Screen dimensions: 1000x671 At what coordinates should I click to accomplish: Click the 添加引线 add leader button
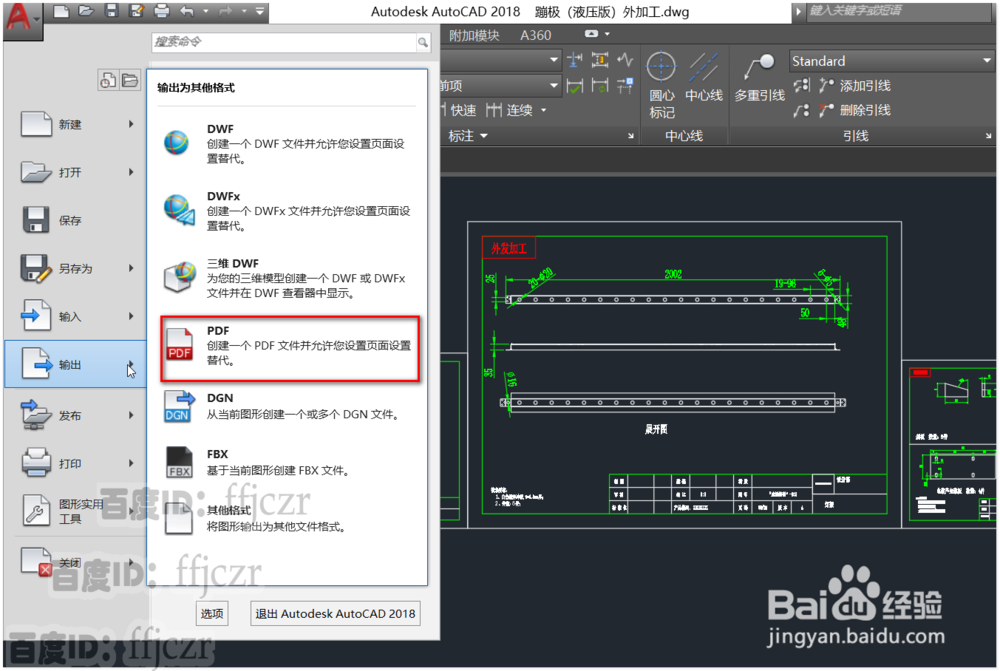pyautogui.click(x=855, y=85)
